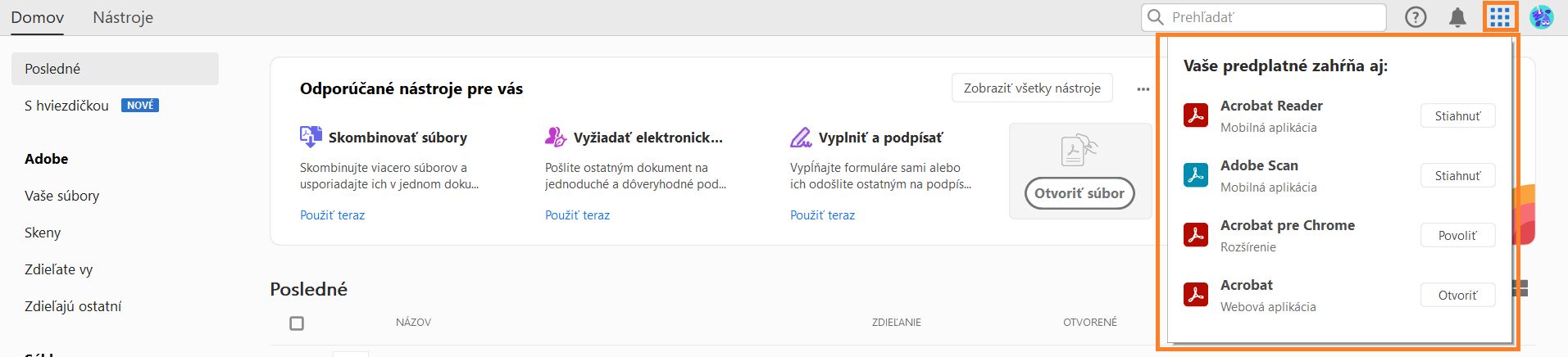Open the notifications bell
Screen dimensions: 1568x357
coord(1457,17)
